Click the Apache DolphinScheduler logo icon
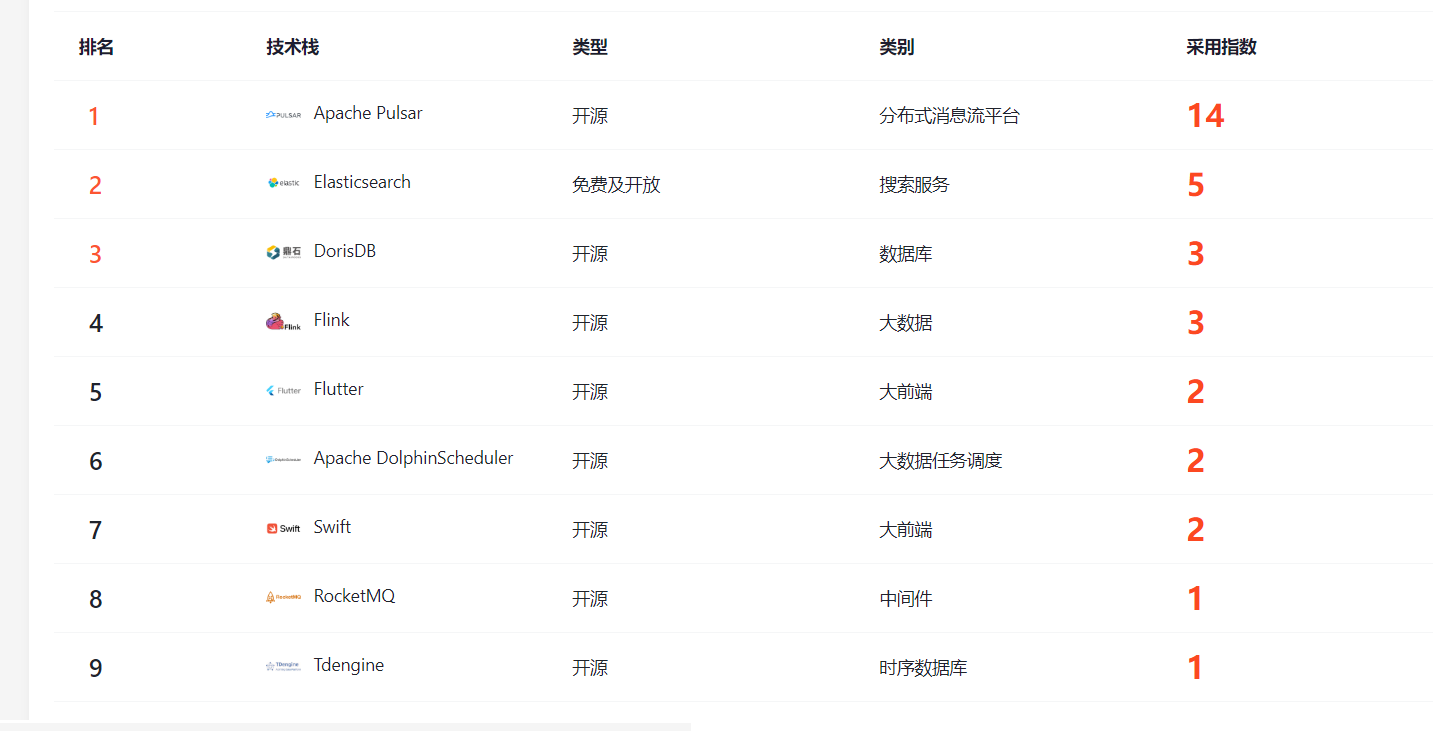 click(x=283, y=459)
